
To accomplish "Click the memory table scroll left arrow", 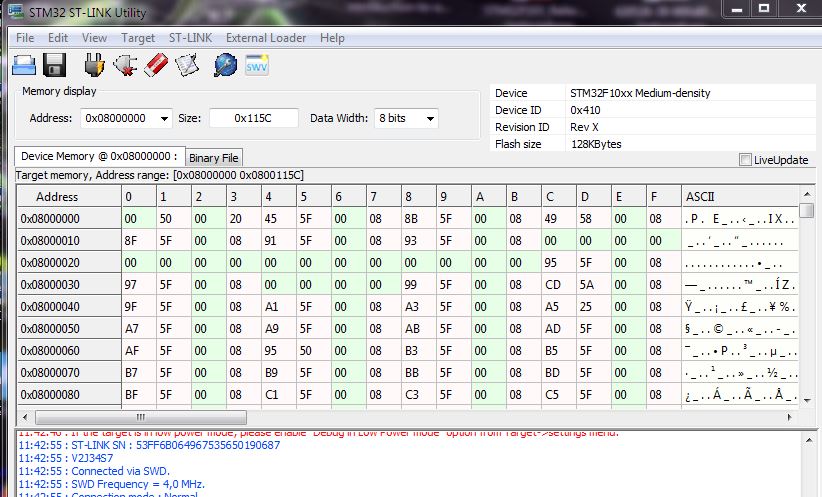I will (x=25, y=417).
